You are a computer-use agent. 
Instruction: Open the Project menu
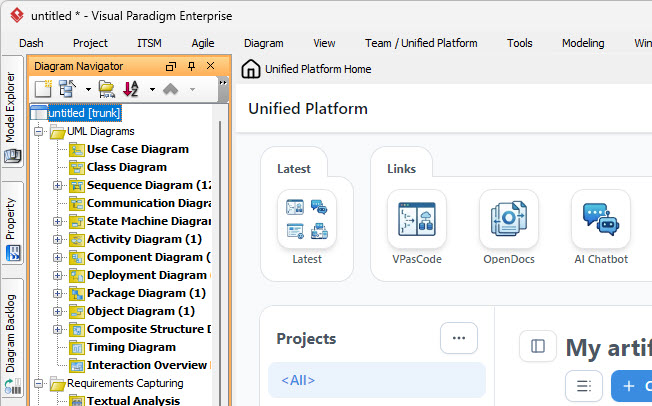coord(90,43)
